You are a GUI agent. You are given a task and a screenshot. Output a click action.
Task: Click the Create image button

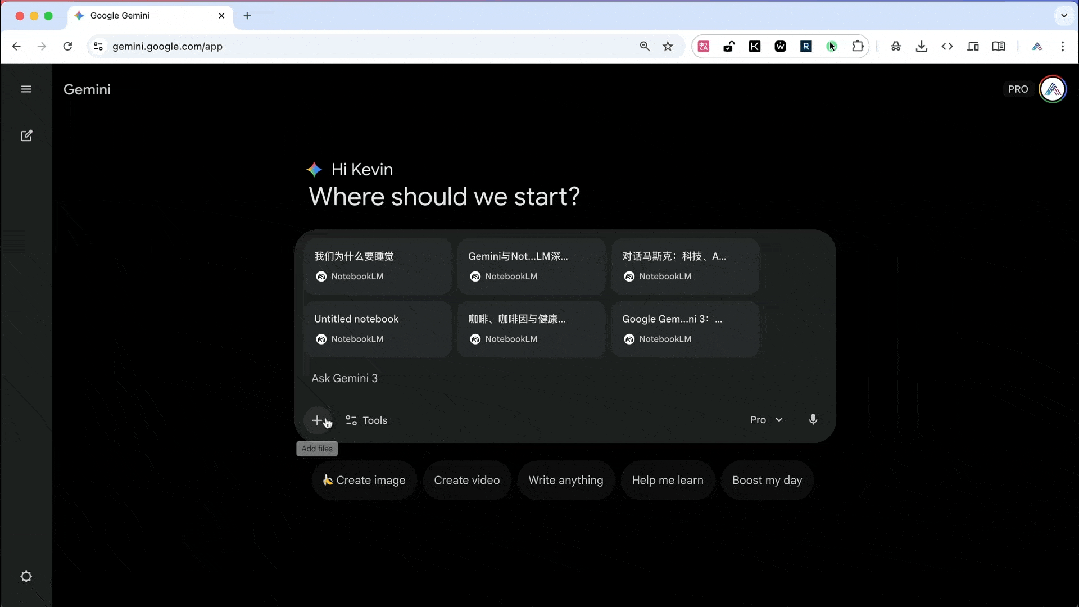364,480
